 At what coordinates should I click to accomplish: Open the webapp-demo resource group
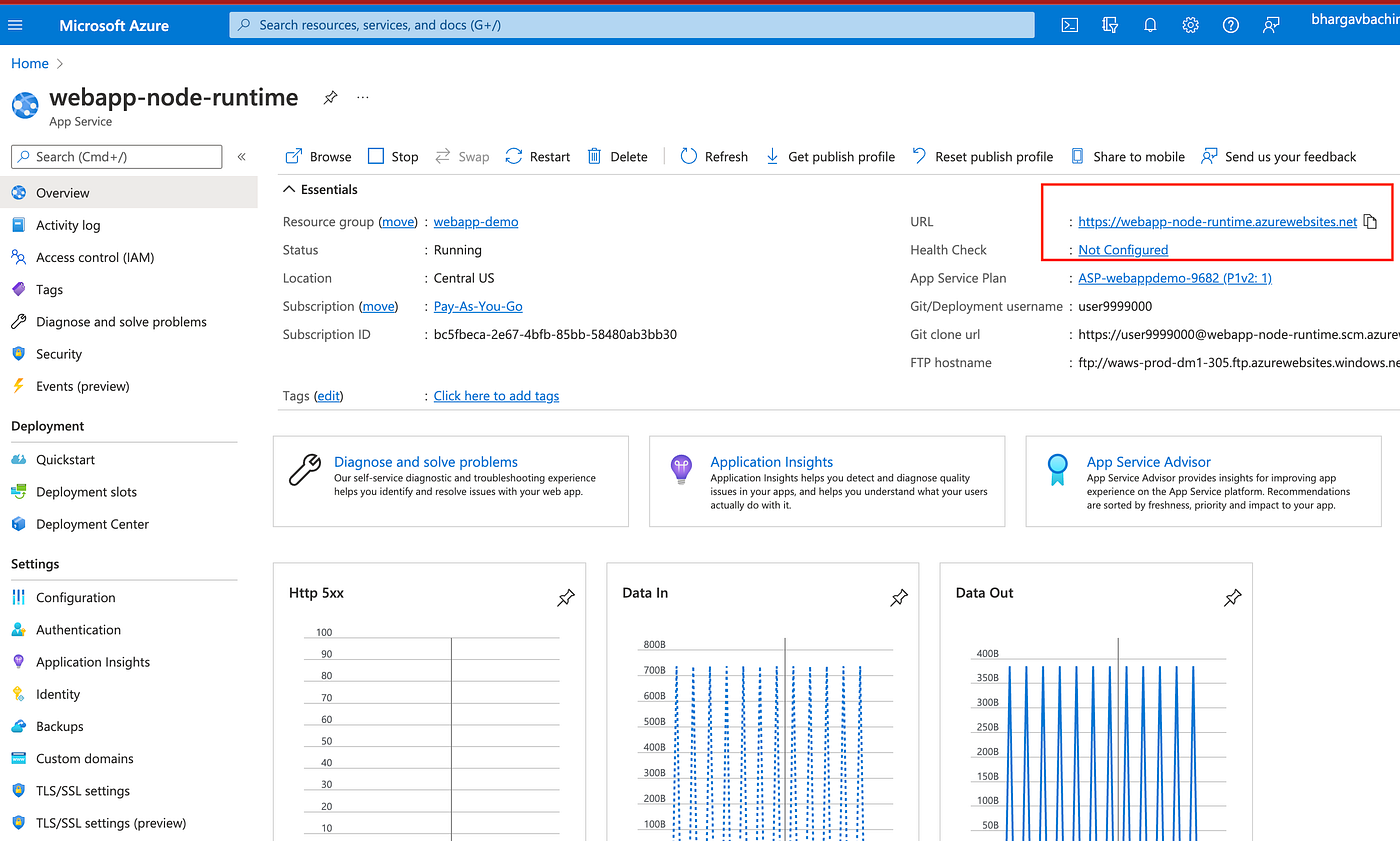click(475, 221)
